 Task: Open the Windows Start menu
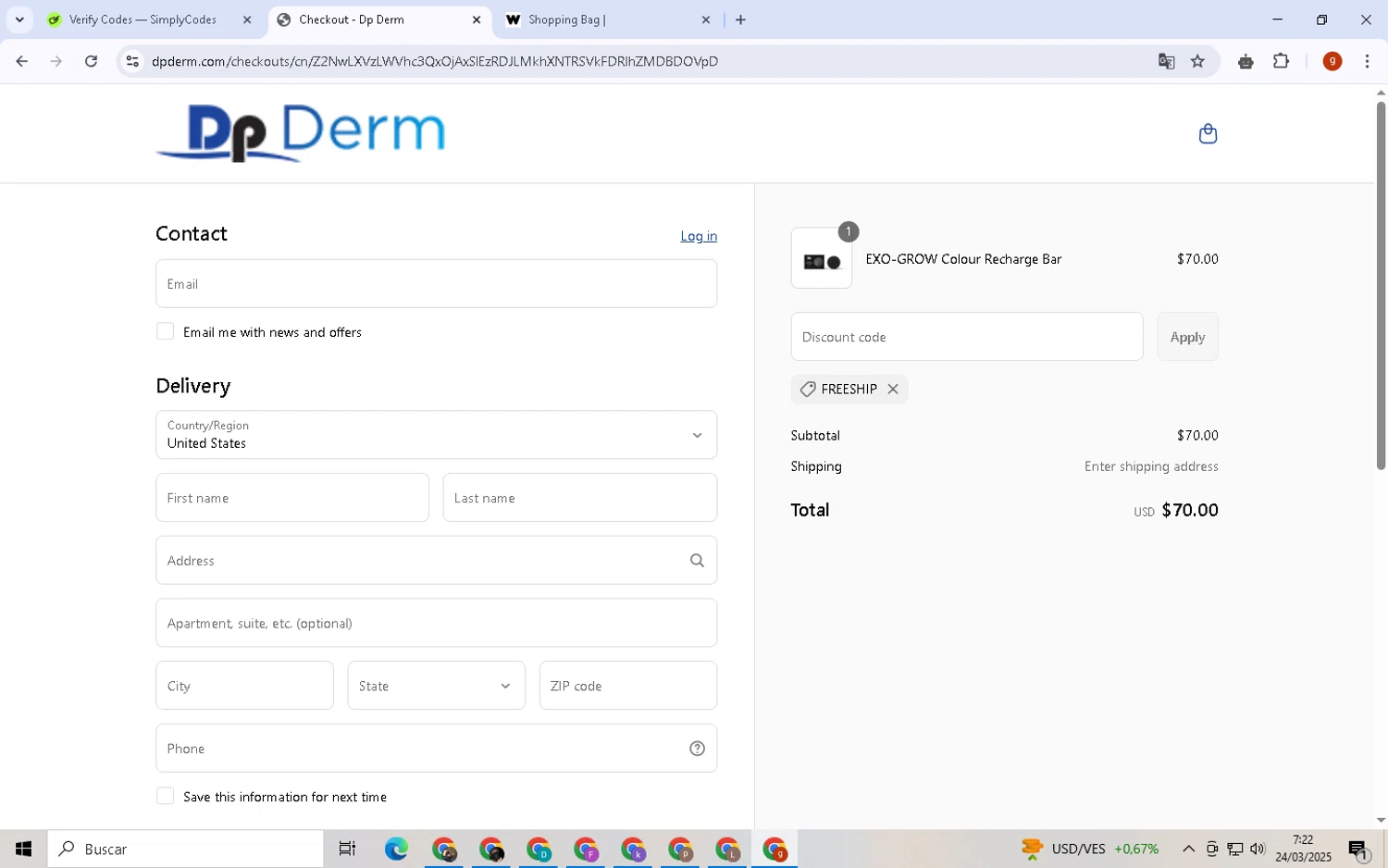click(23, 849)
